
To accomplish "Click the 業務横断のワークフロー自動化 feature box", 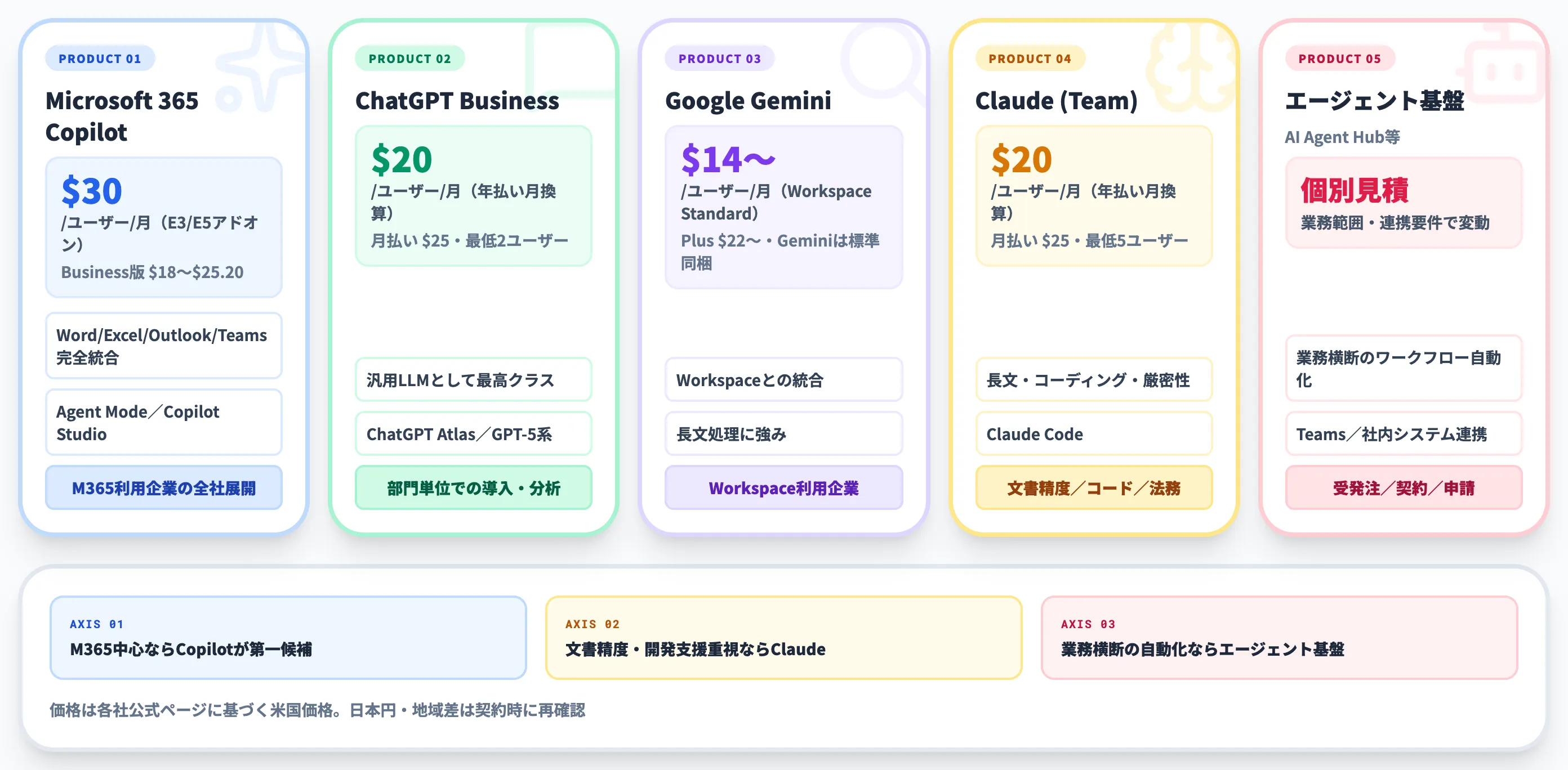I will (1404, 368).
